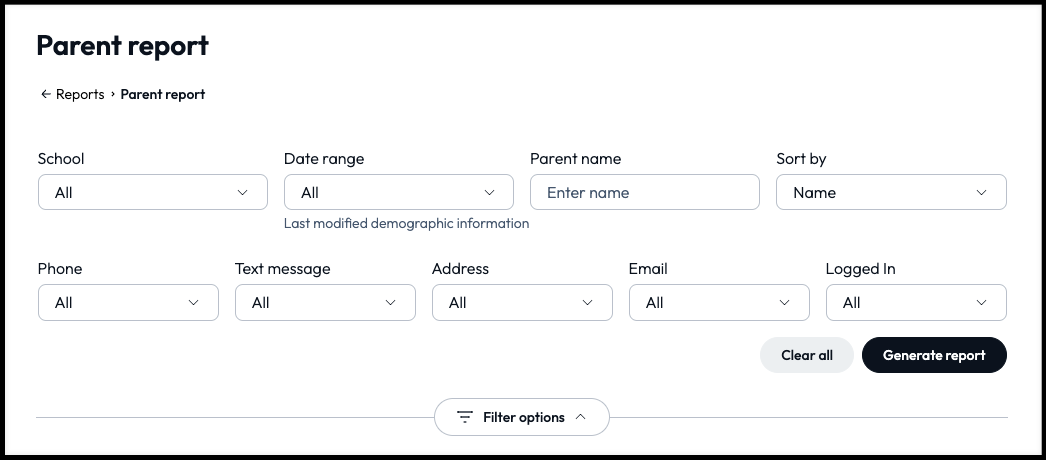The height and width of the screenshot is (460, 1046).
Task: Click the chevron arrow in School dropdown
Action: [243, 192]
